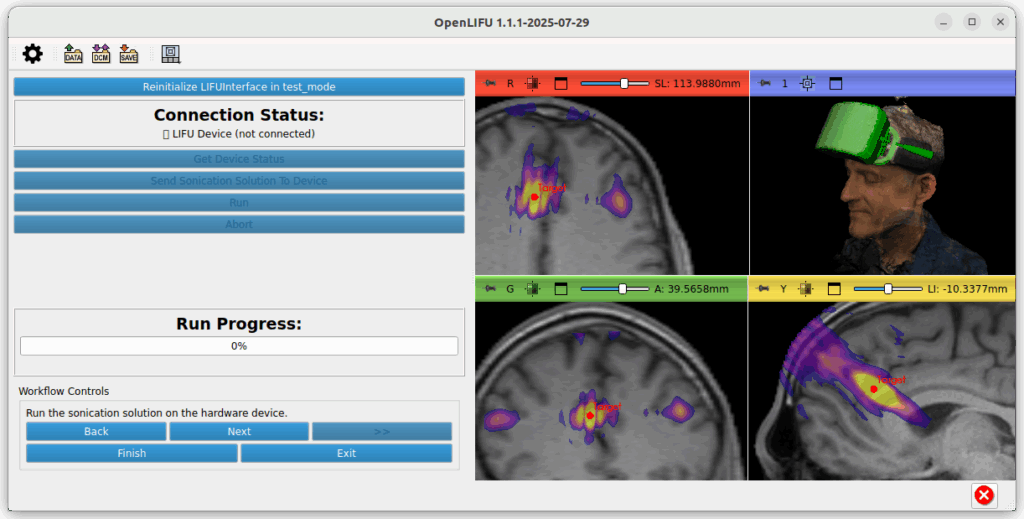Click Send Sonication Solution To Device
The image size is (1024, 519).
tap(239, 181)
